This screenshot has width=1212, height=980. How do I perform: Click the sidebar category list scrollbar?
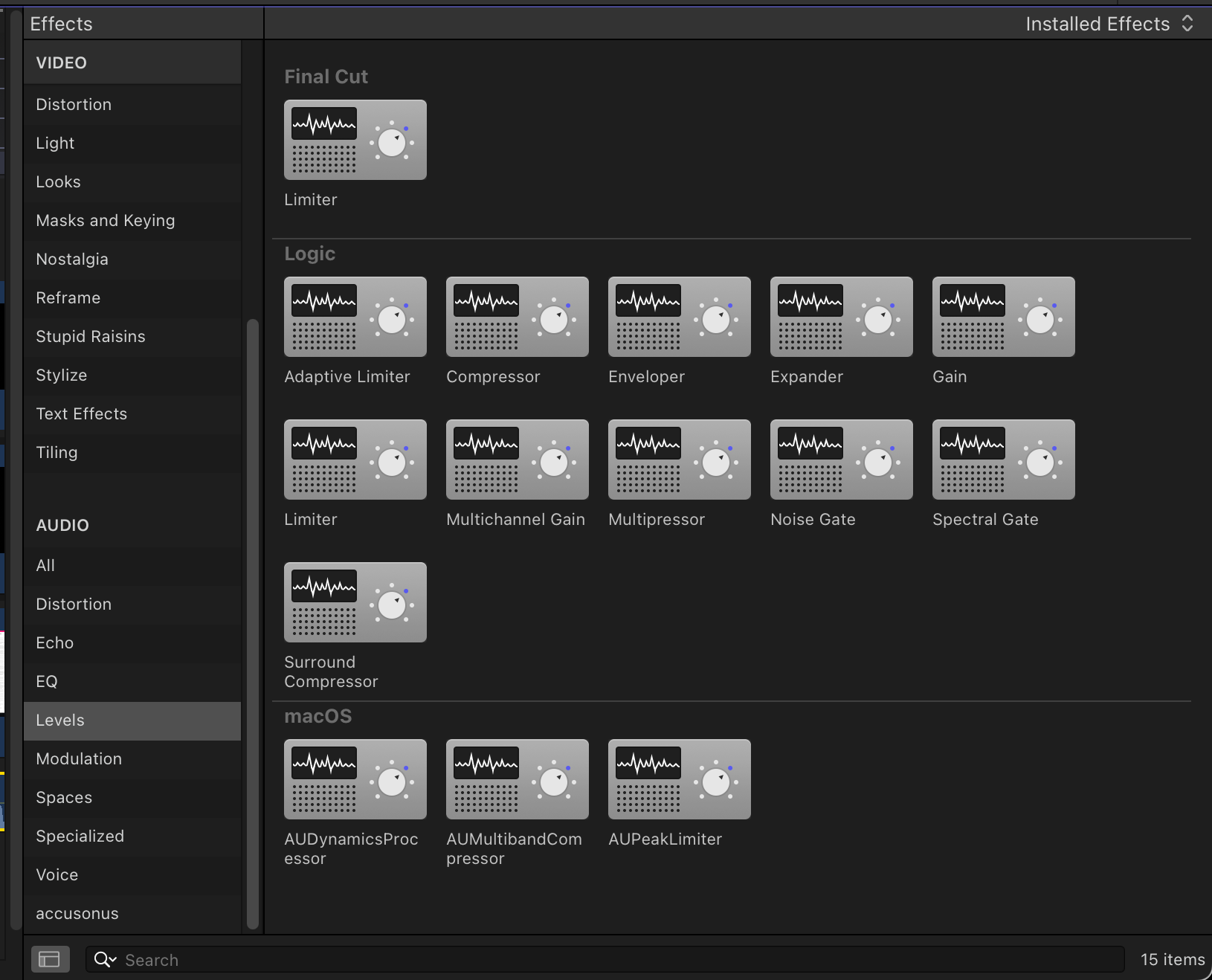[x=253, y=625]
